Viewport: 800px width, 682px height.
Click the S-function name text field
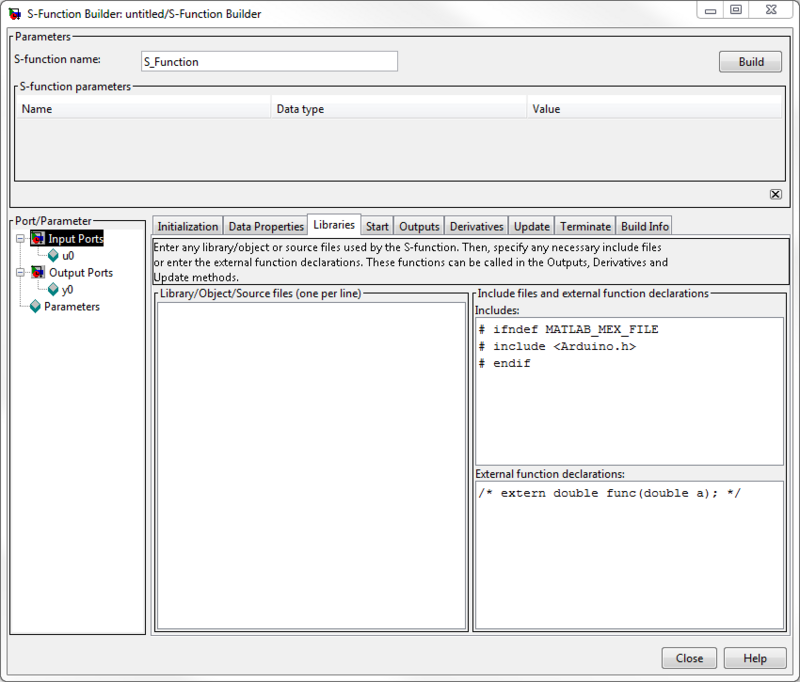(x=268, y=61)
